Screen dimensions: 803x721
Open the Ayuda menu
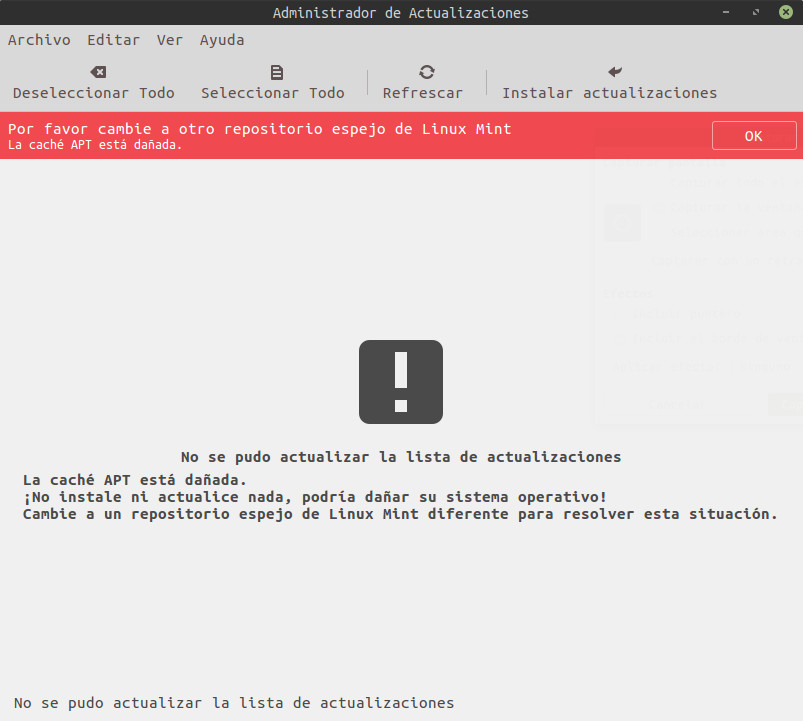click(x=222, y=40)
